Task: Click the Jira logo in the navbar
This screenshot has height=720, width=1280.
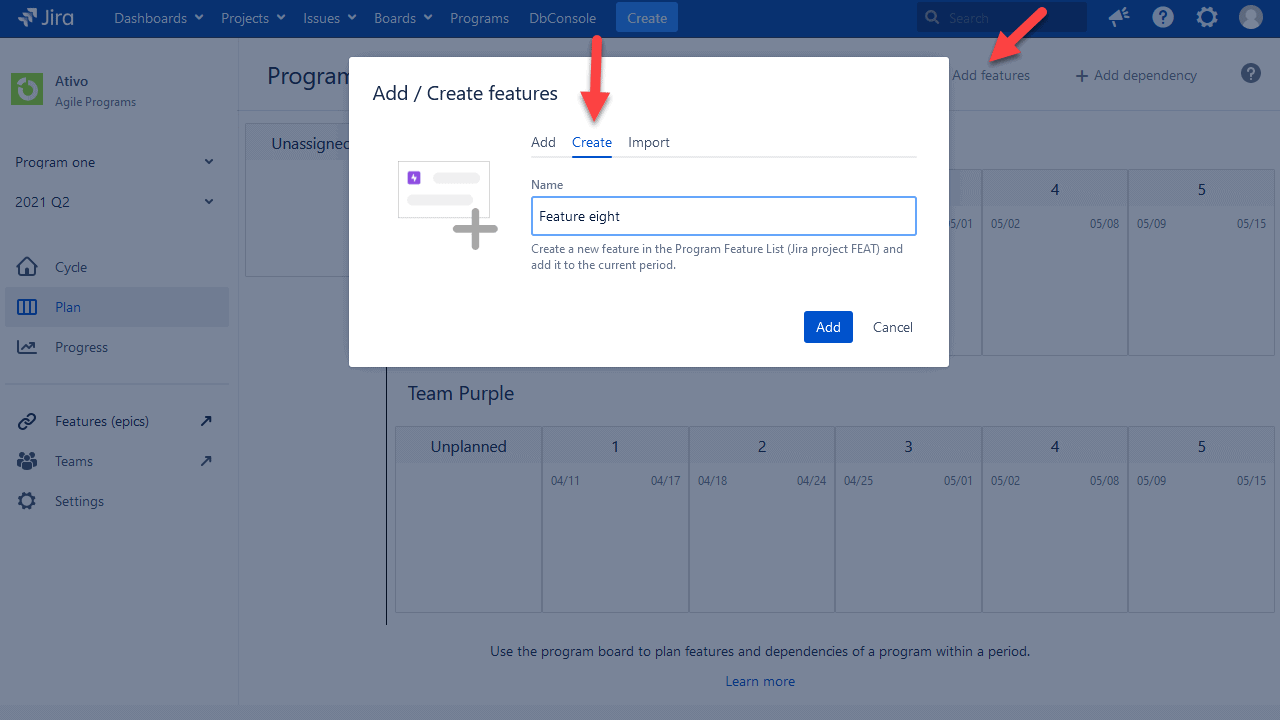Action: tap(45, 17)
